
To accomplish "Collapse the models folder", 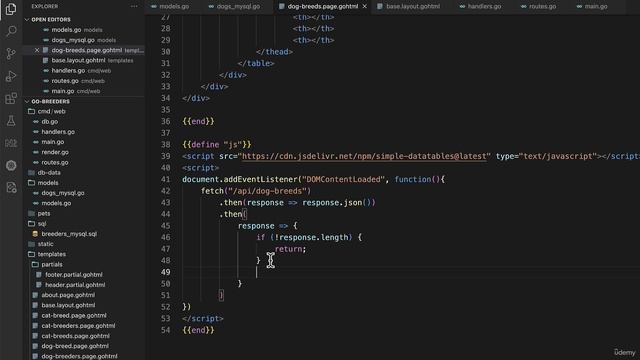I will (48, 182).
